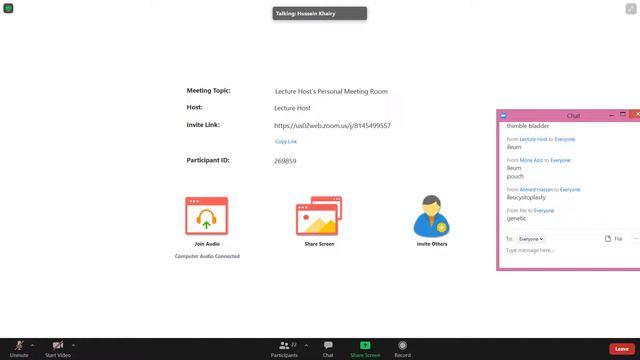This screenshot has width=640, height=360.
Task: Click the green Share Screen toolbar button
Action: pyautogui.click(x=365, y=349)
